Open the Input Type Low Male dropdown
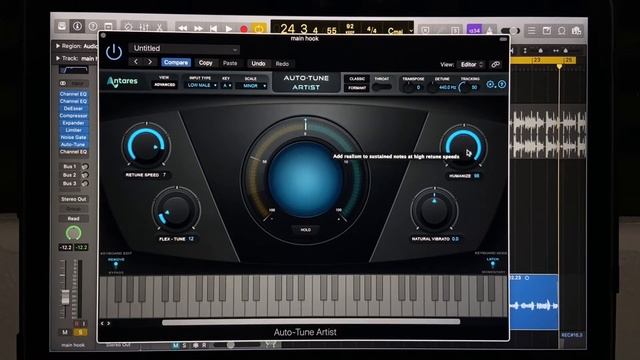 pyautogui.click(x=202, y=85)
